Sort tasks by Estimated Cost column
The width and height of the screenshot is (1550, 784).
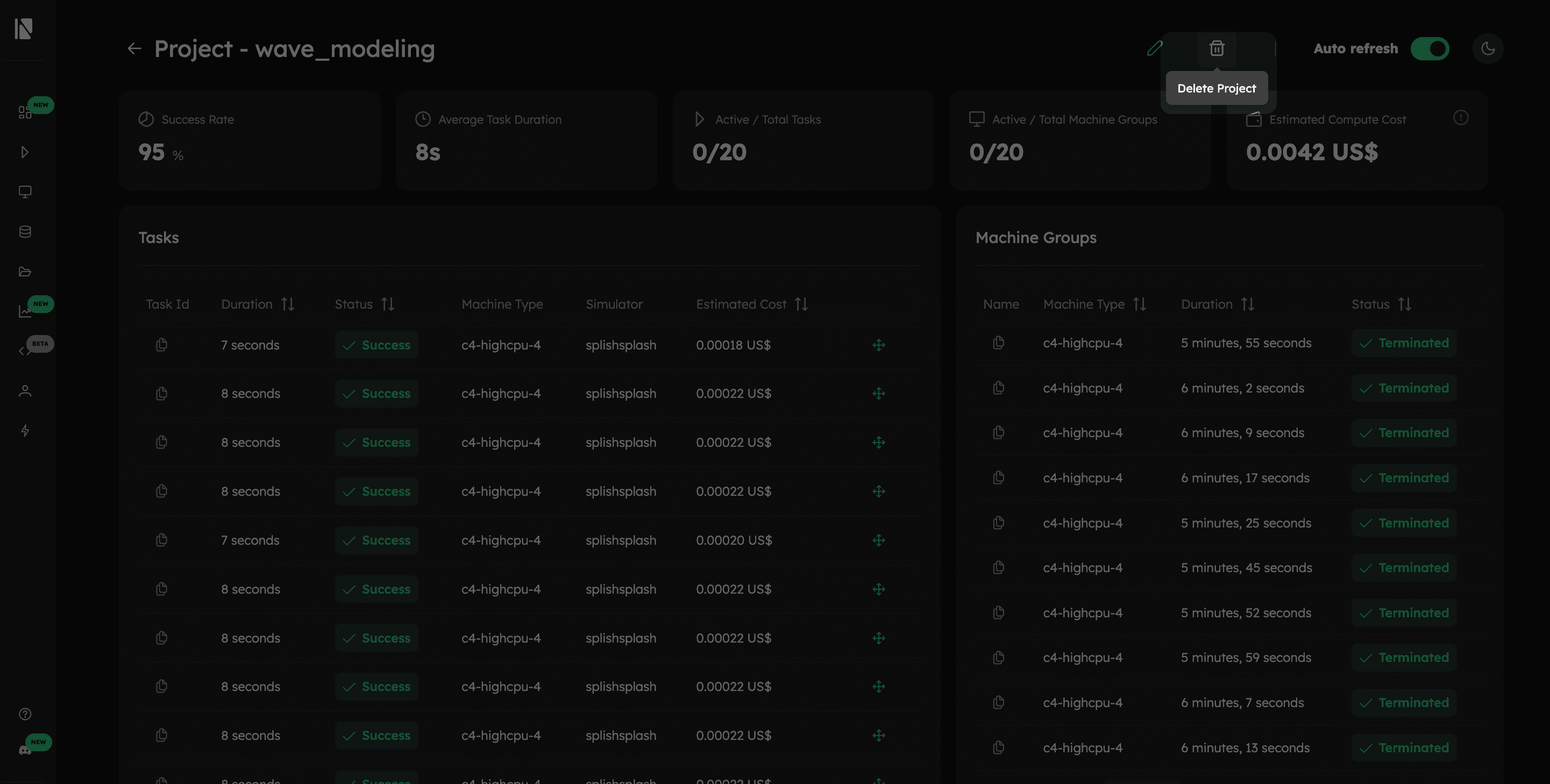click(x=801, y=304)
